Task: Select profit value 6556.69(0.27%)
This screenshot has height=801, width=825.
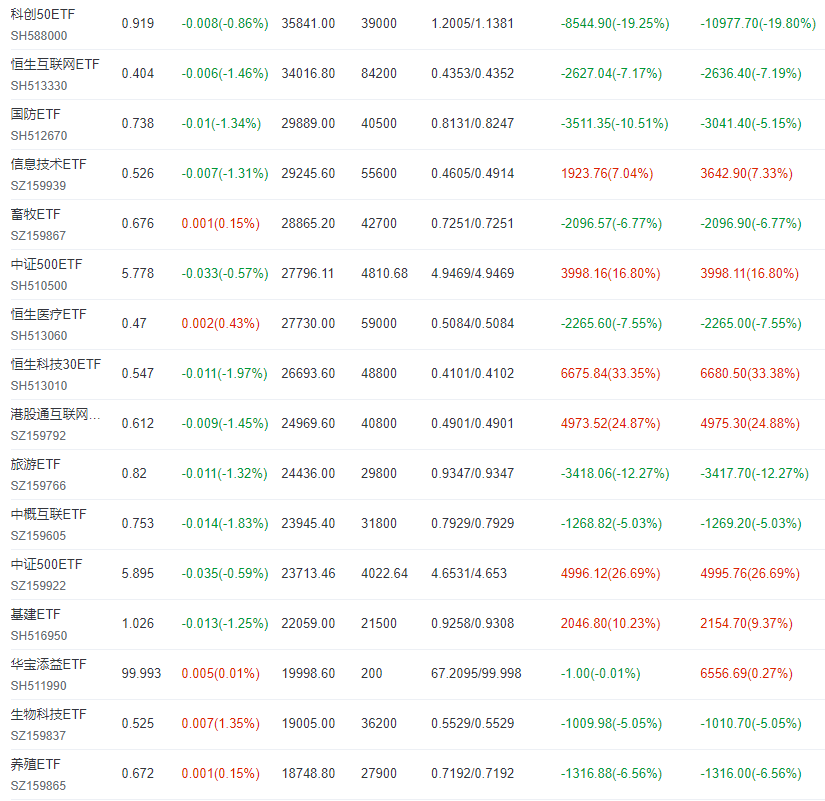Action: pyautogui.click(x=746, y=674)
